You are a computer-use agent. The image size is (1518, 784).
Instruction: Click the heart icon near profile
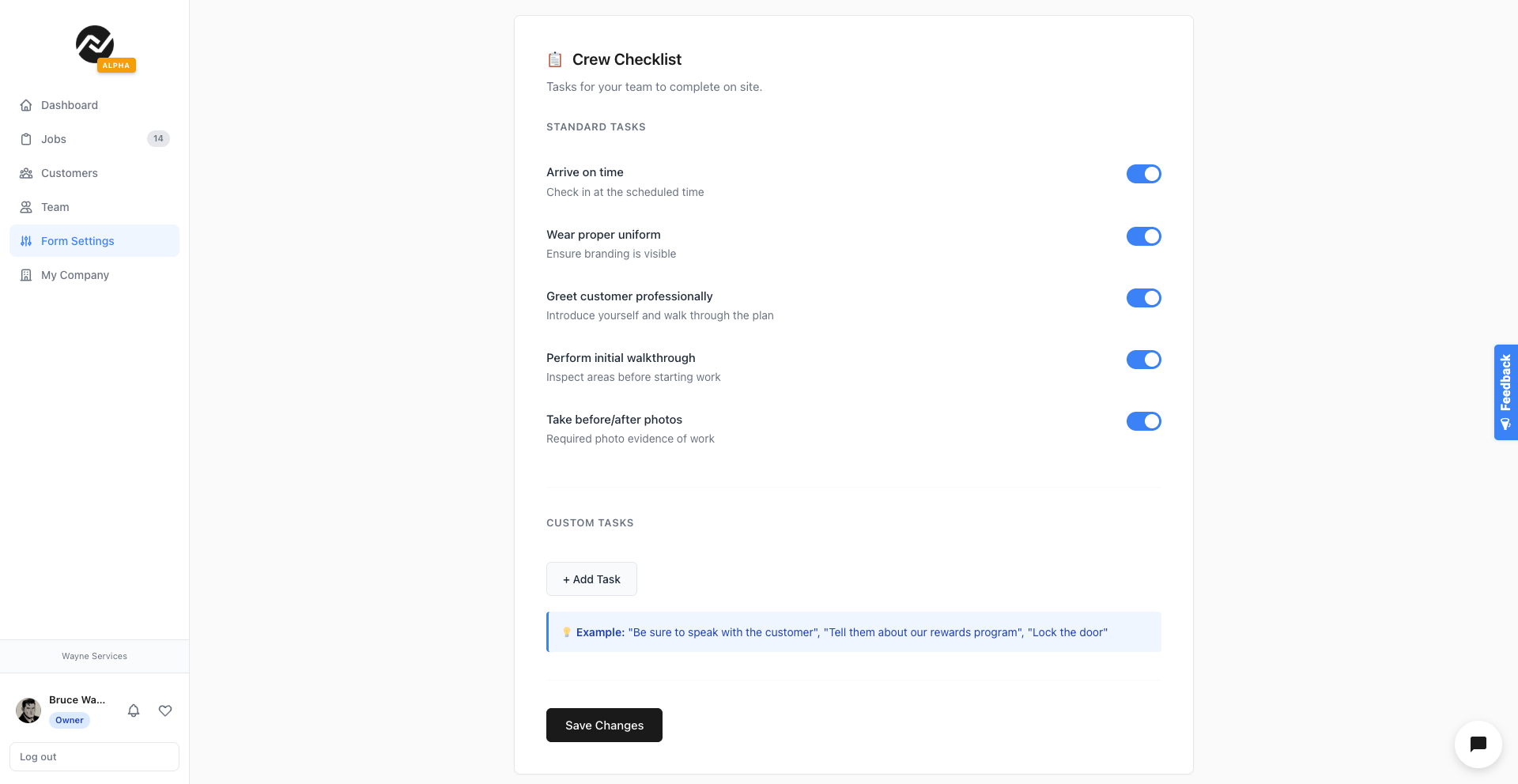[x=165, y=710]
